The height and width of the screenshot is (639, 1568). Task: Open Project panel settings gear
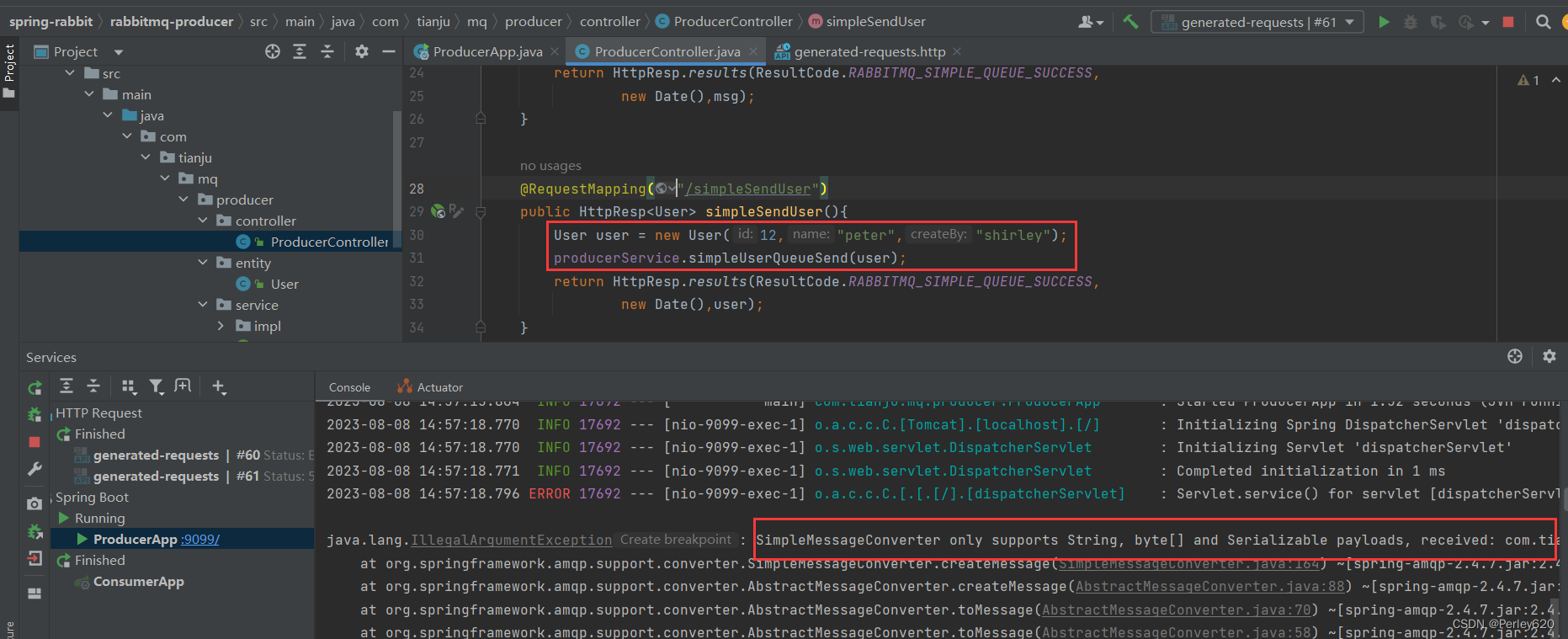tap(362, 51)
